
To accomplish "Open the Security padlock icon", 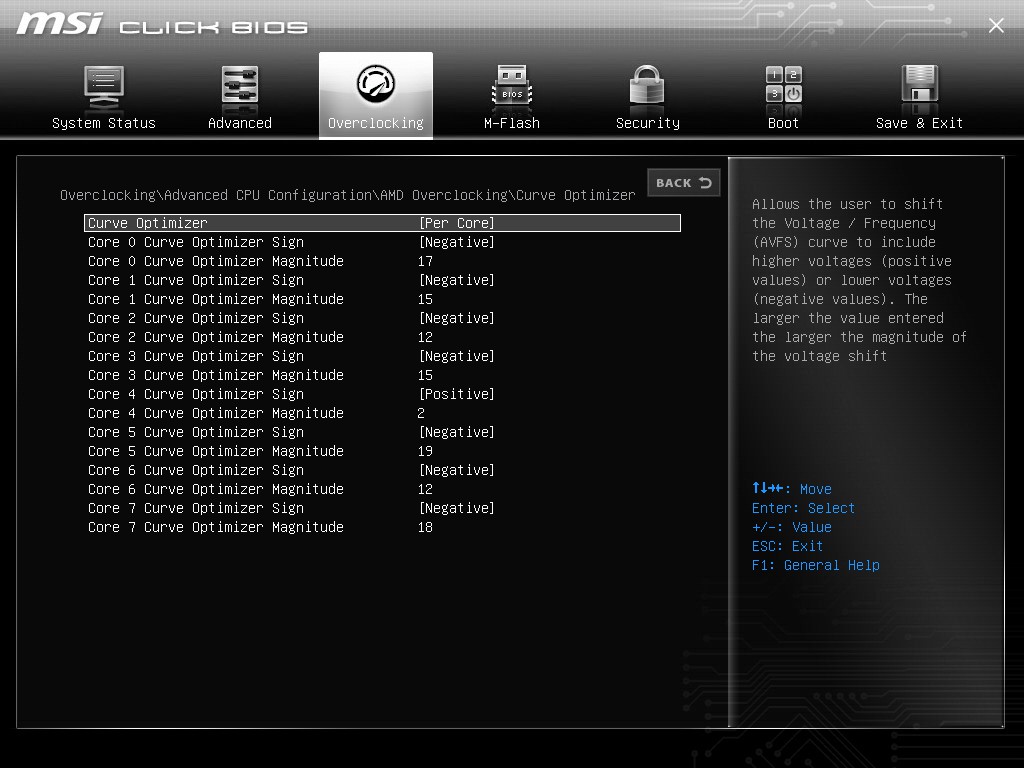I will [x=647, y=85].
